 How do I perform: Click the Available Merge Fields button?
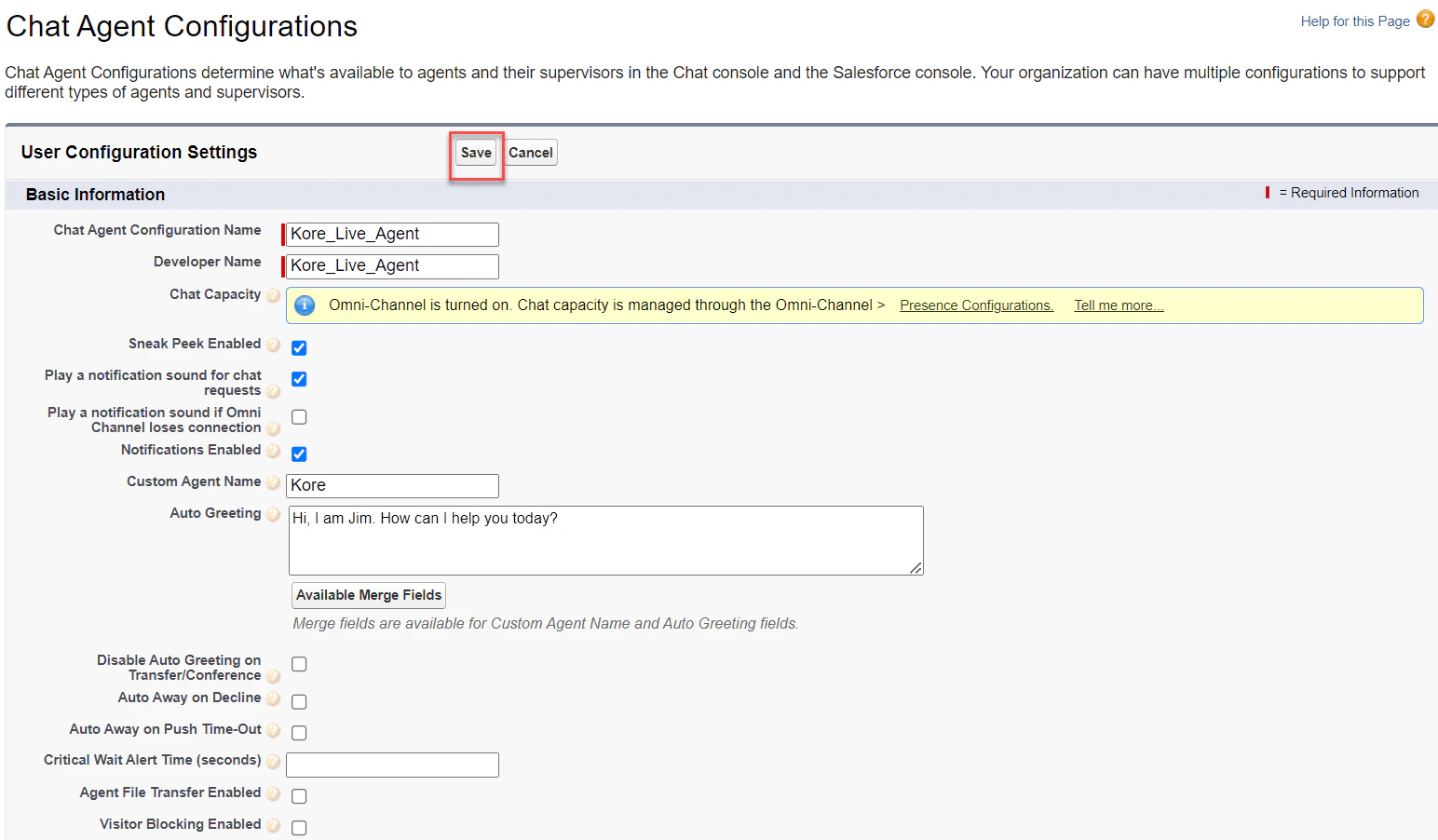click(x=368, y=595)
